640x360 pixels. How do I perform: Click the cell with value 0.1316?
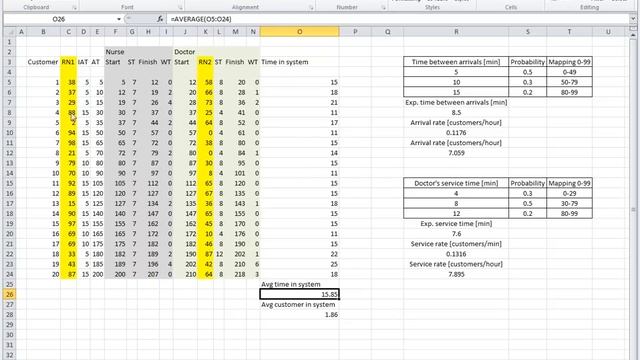point(456,254)
